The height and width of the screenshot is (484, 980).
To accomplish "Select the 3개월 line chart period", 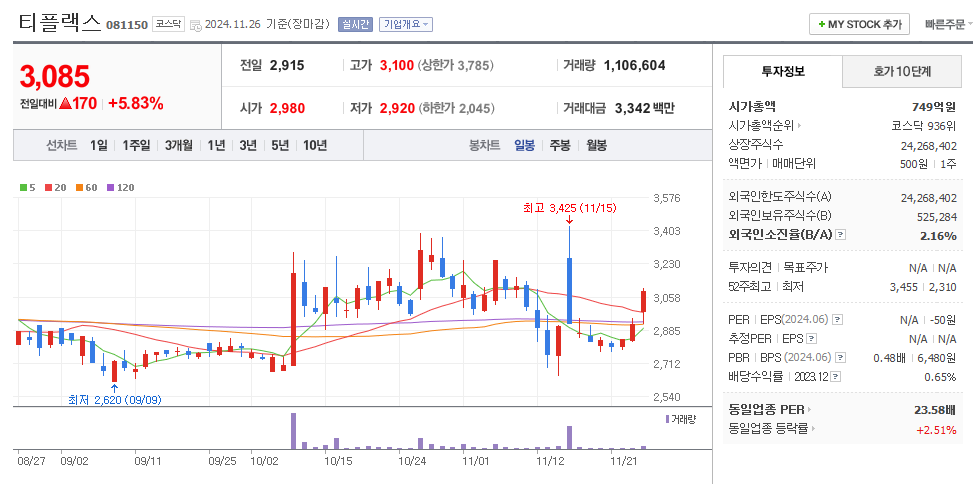I will pyautogui.click(x=179, y=146).
